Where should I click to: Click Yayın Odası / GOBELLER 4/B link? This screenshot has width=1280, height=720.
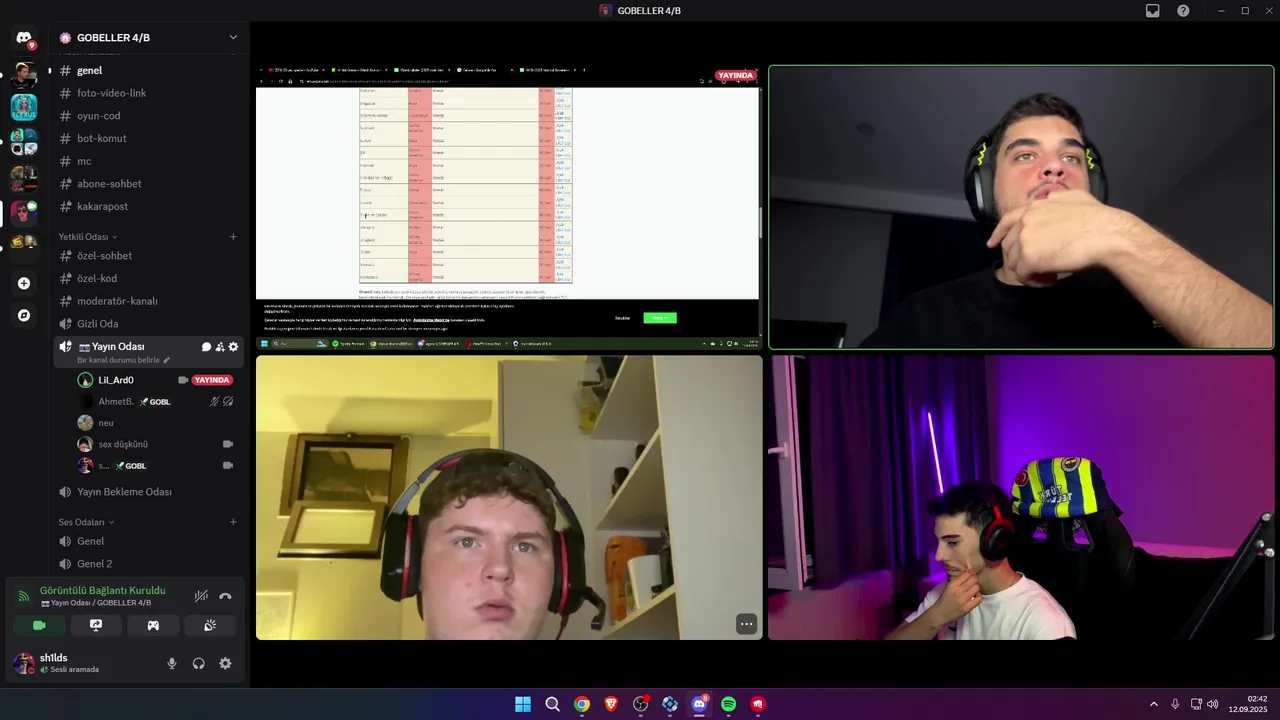click(96, 603)
